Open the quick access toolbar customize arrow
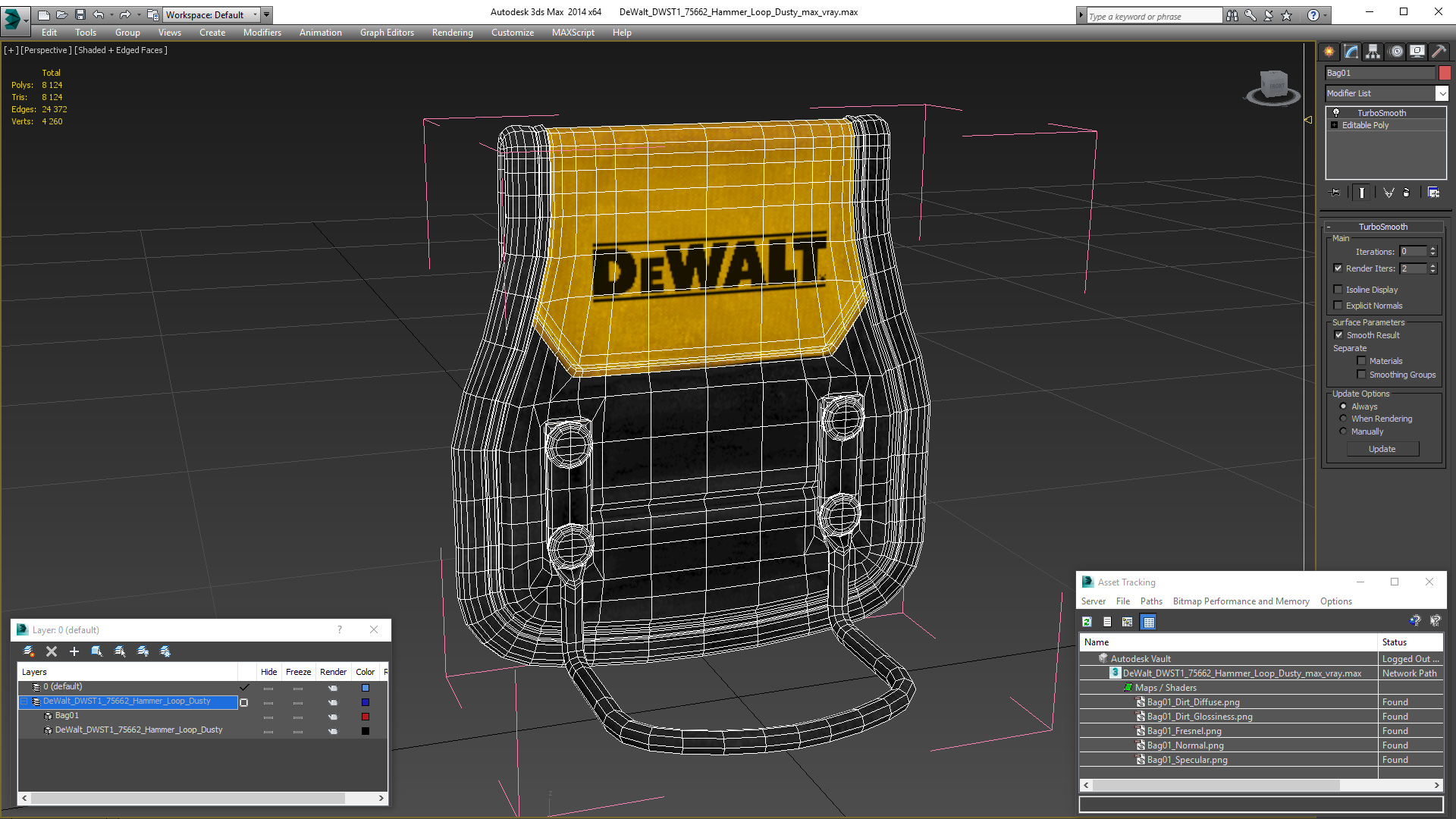 266,14
